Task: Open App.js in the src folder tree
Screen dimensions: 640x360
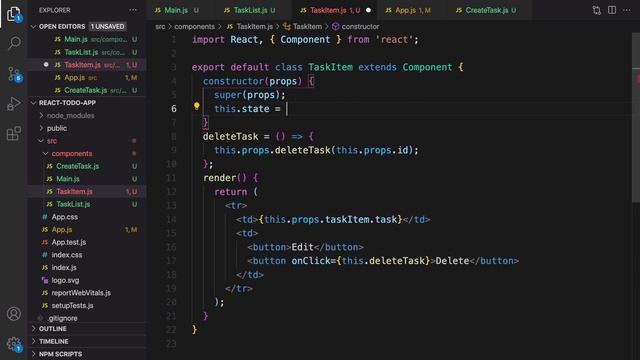Action: [87, 229]
